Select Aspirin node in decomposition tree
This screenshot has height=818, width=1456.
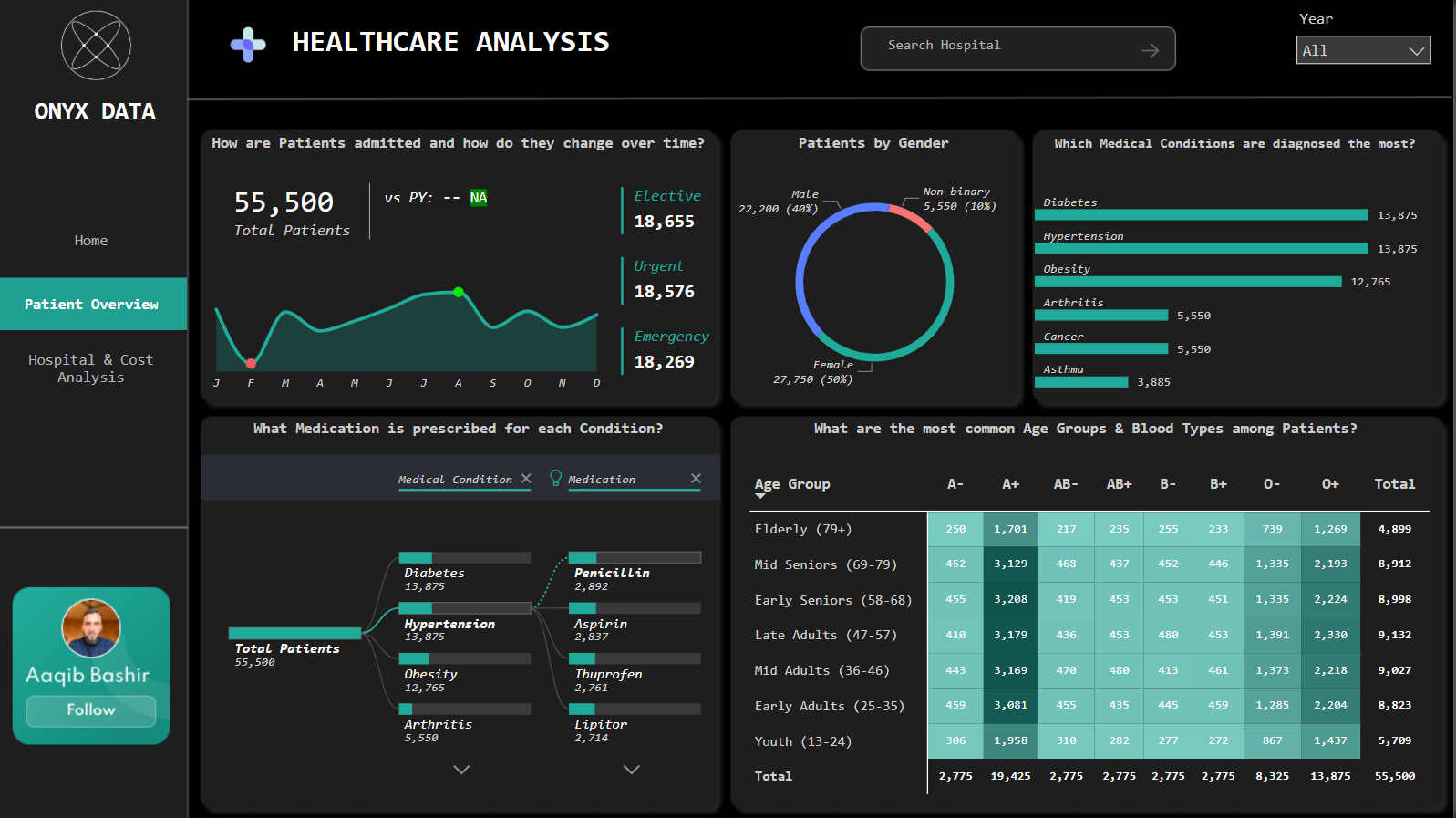(x=635, y=623)
